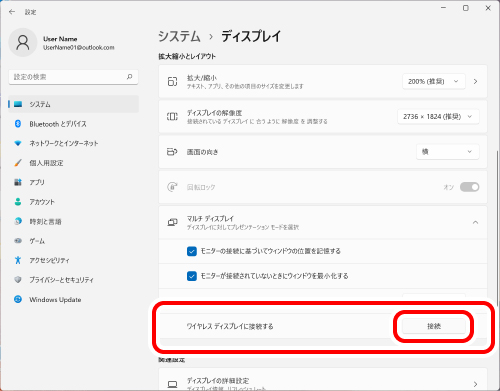
Task: Open 個人用設定 category
Action: (73, 163)
